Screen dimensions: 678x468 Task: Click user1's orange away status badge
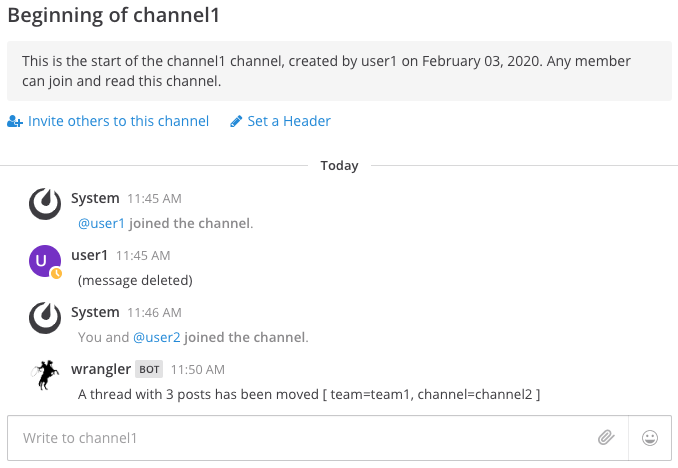tap(56, 273)
